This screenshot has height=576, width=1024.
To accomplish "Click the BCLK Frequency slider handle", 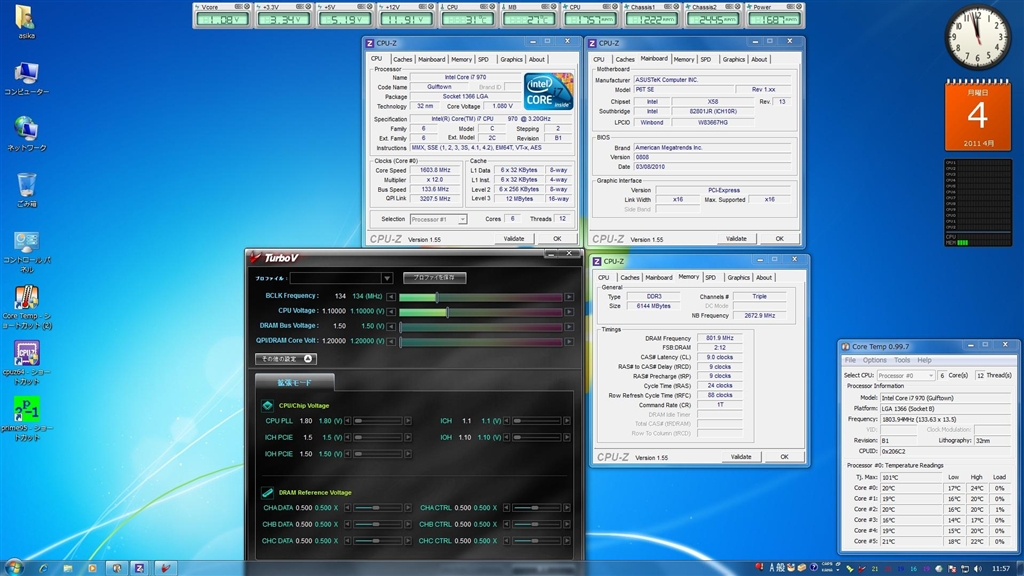I will pos(436,297).
